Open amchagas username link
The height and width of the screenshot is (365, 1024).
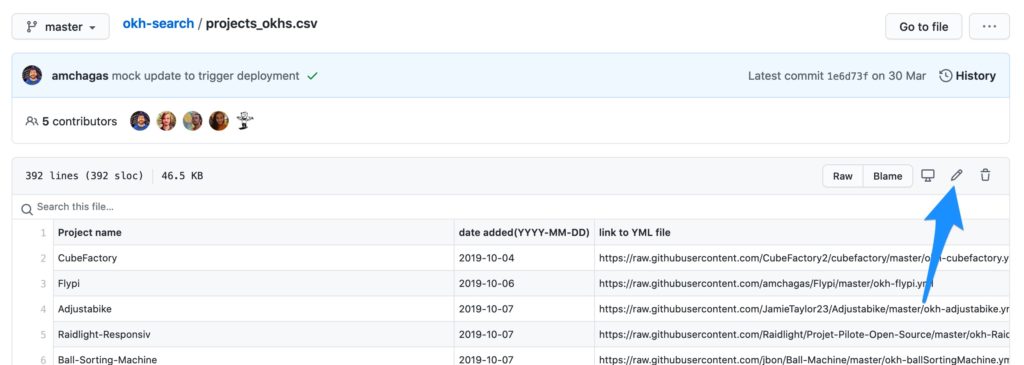80,76
